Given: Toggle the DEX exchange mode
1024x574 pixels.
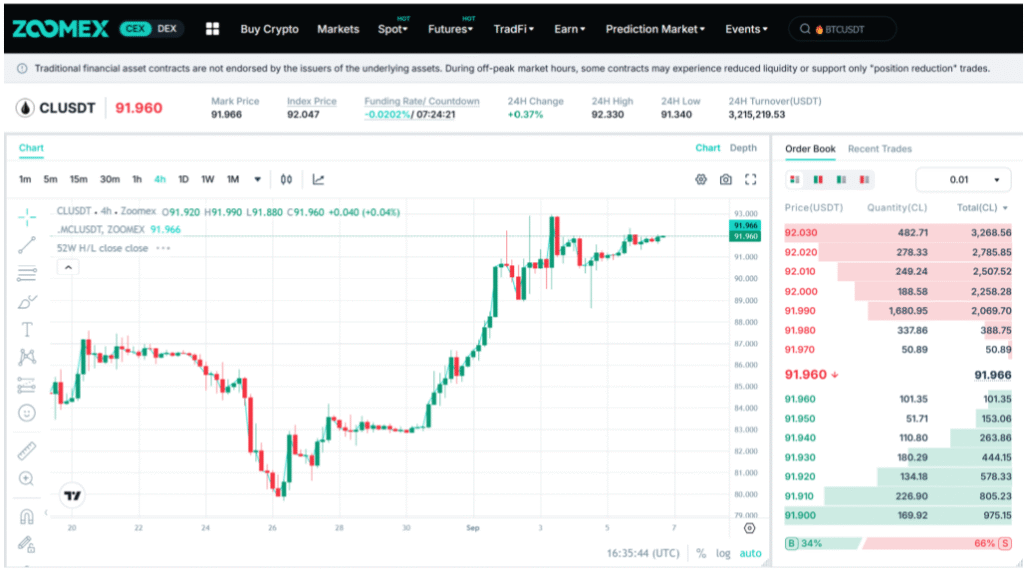Looking at the screenshot, I should [167, 29].
